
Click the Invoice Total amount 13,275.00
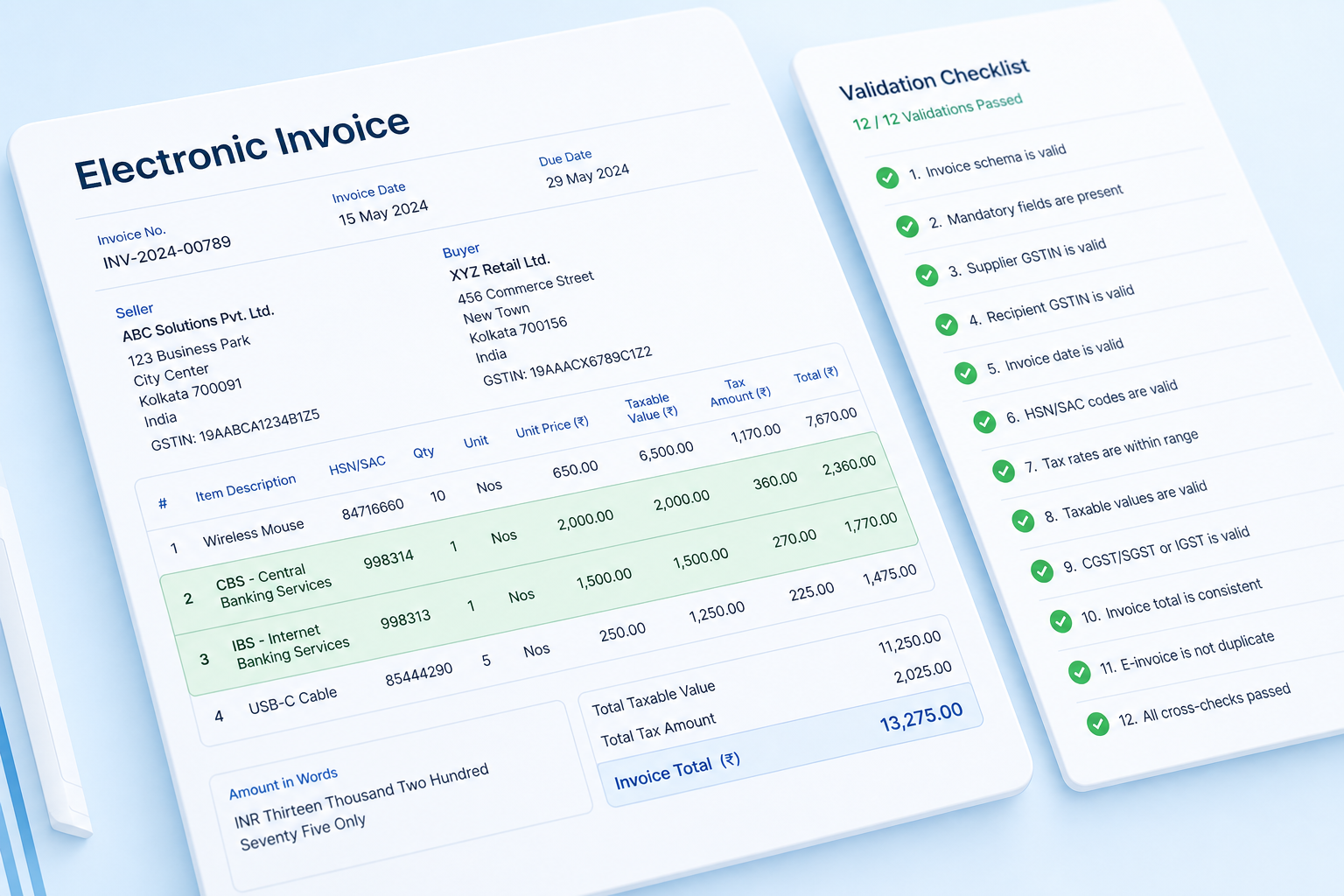921,717
